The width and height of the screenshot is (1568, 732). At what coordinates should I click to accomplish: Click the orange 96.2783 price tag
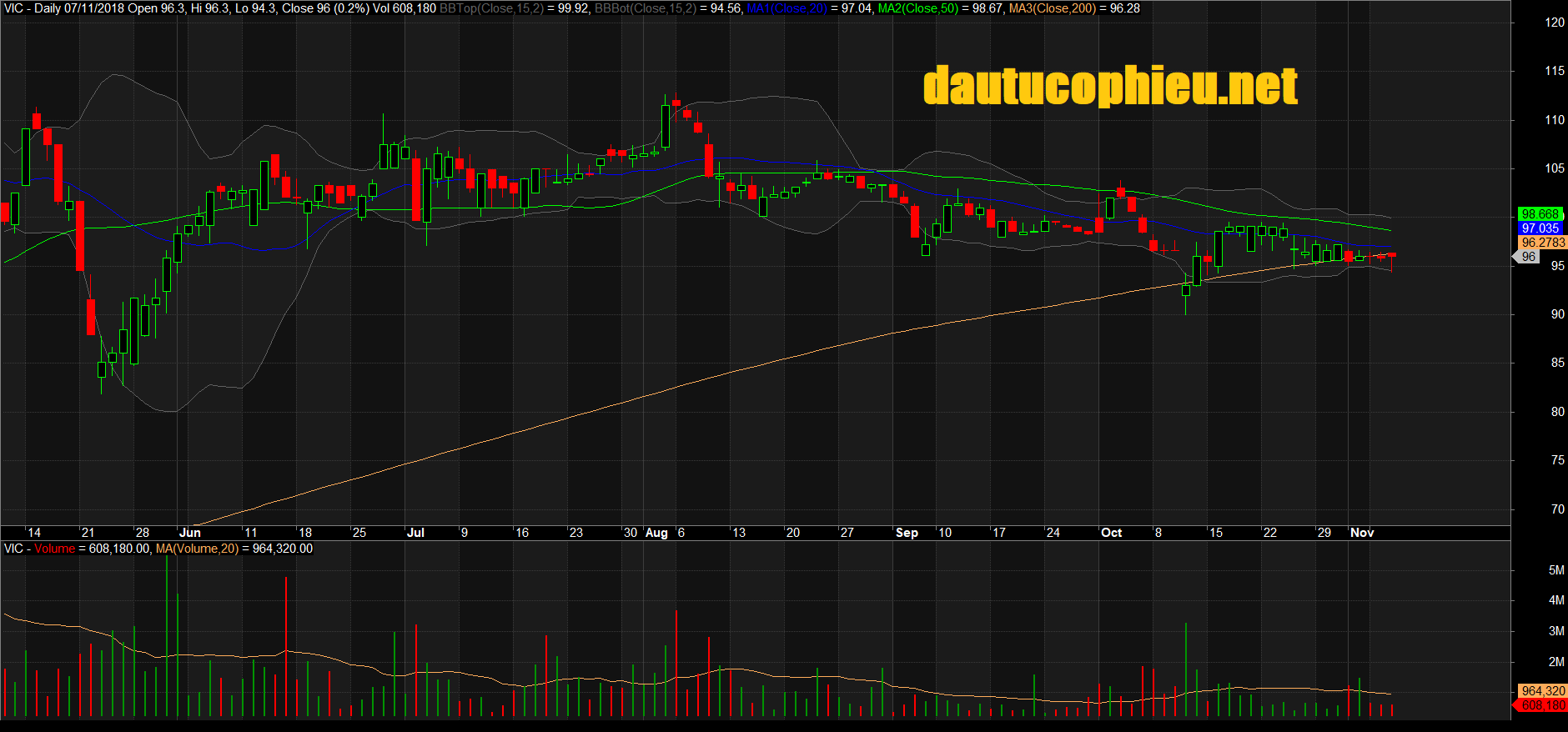1543,243
